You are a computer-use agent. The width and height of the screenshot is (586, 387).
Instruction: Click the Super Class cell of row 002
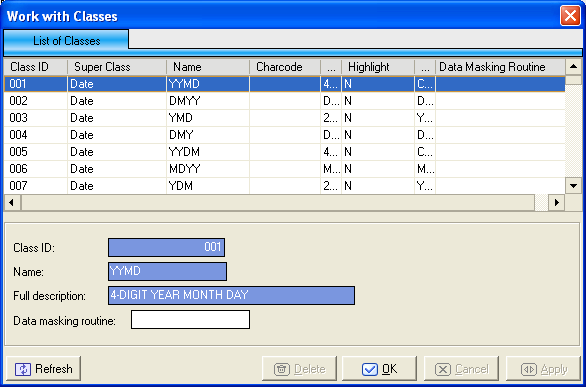coord(117,101)
